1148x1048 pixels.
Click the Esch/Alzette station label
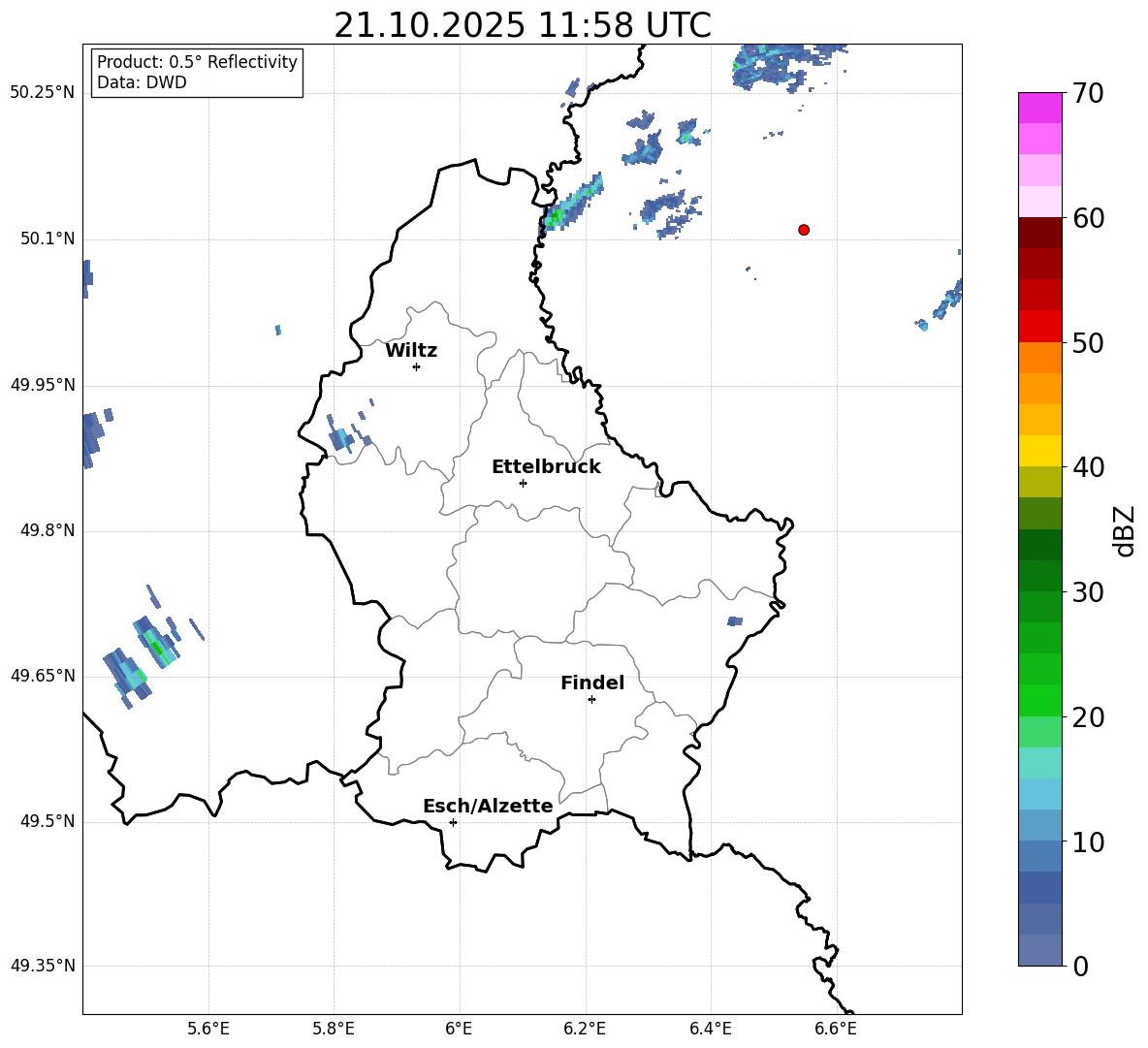(488, 806)
